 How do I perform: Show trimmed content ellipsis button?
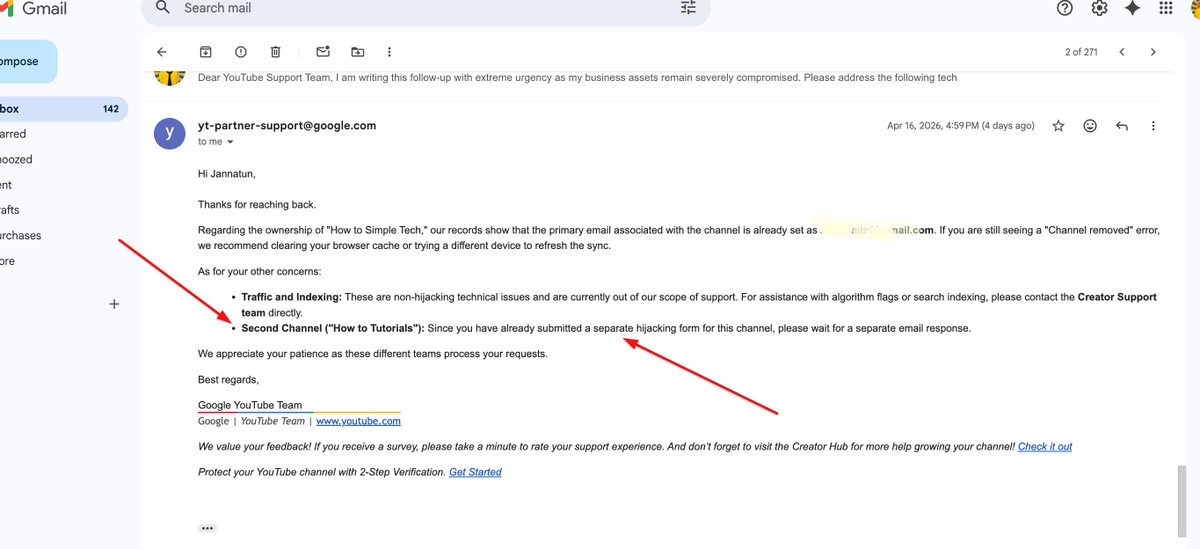click(207, 528)
